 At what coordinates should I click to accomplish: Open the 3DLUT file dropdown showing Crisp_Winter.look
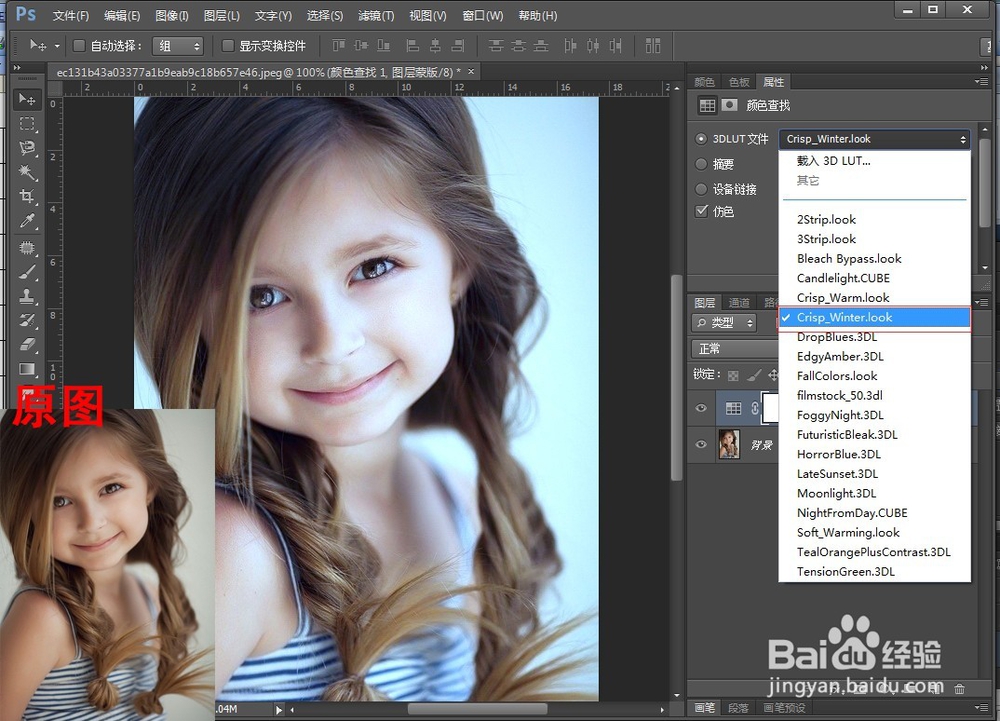tap(875, 140)
